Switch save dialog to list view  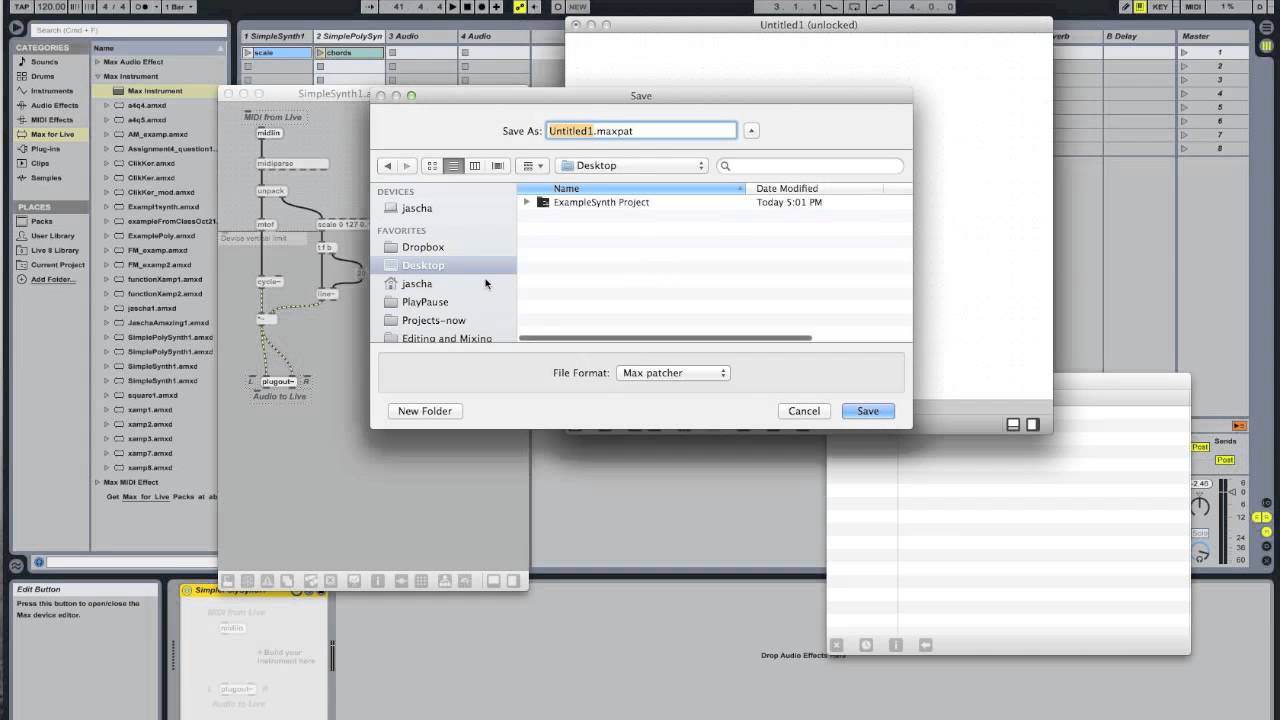point(454,166)
